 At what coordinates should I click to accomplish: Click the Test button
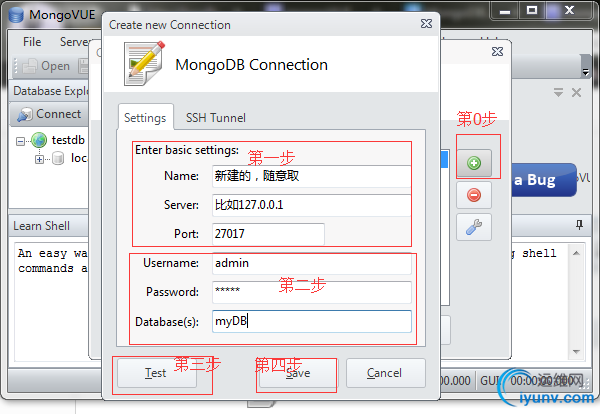click(157, 373)
